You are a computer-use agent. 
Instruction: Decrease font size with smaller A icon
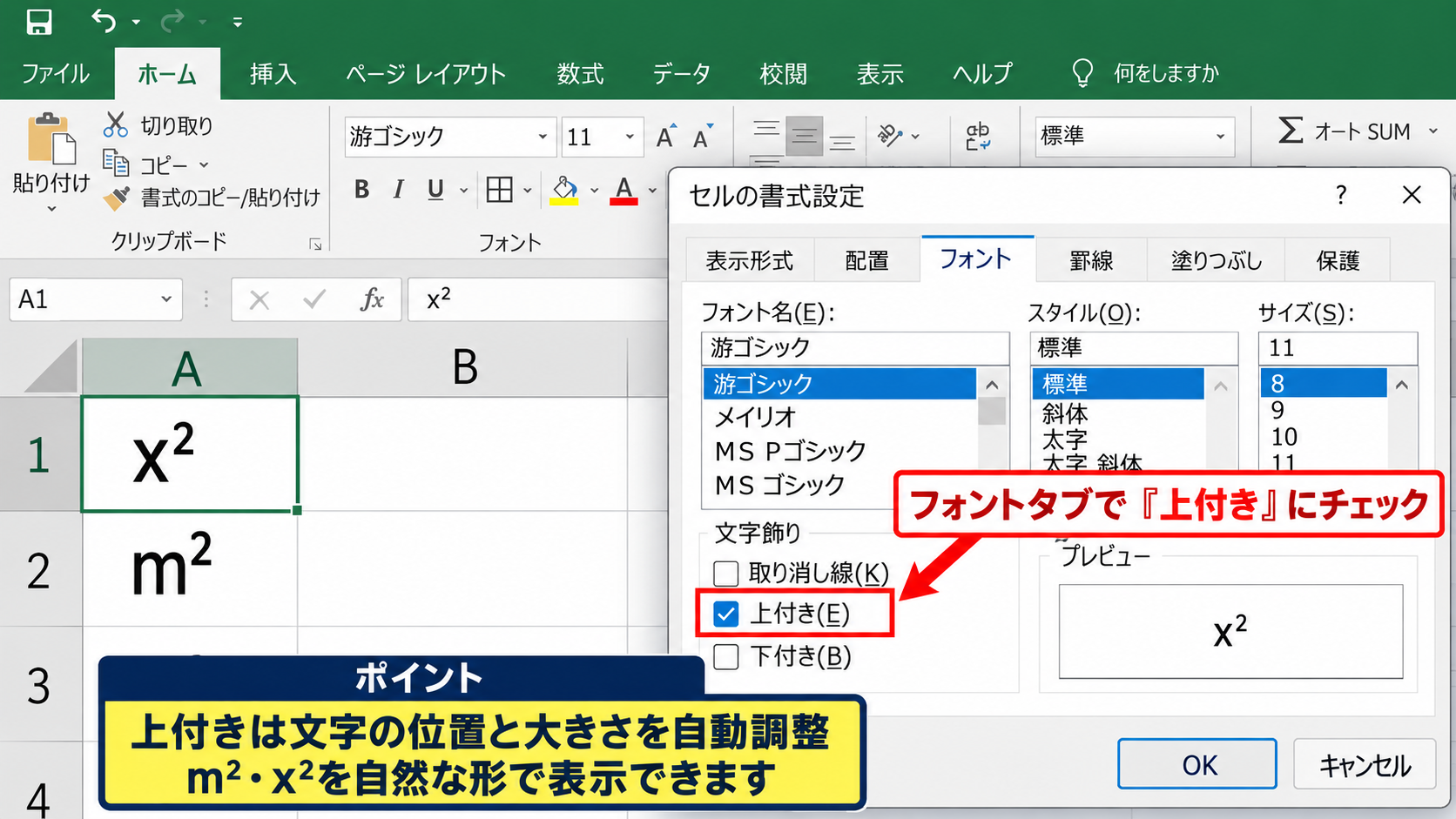702,137
